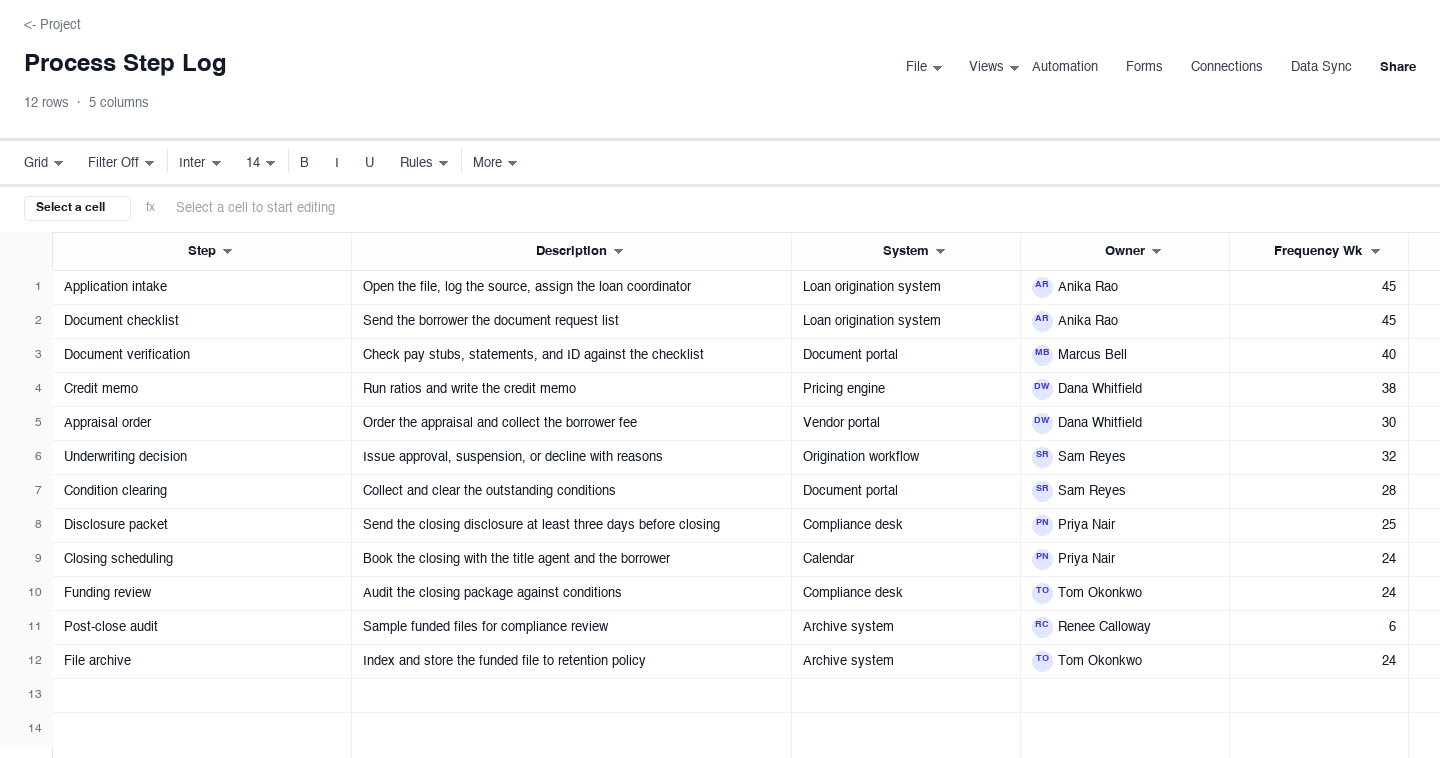This screenshot has width=1440, height=758.
Task: Click the PN avatar in Disclosure packet row
Action: pyautogui.click(x=1042, y=525)
